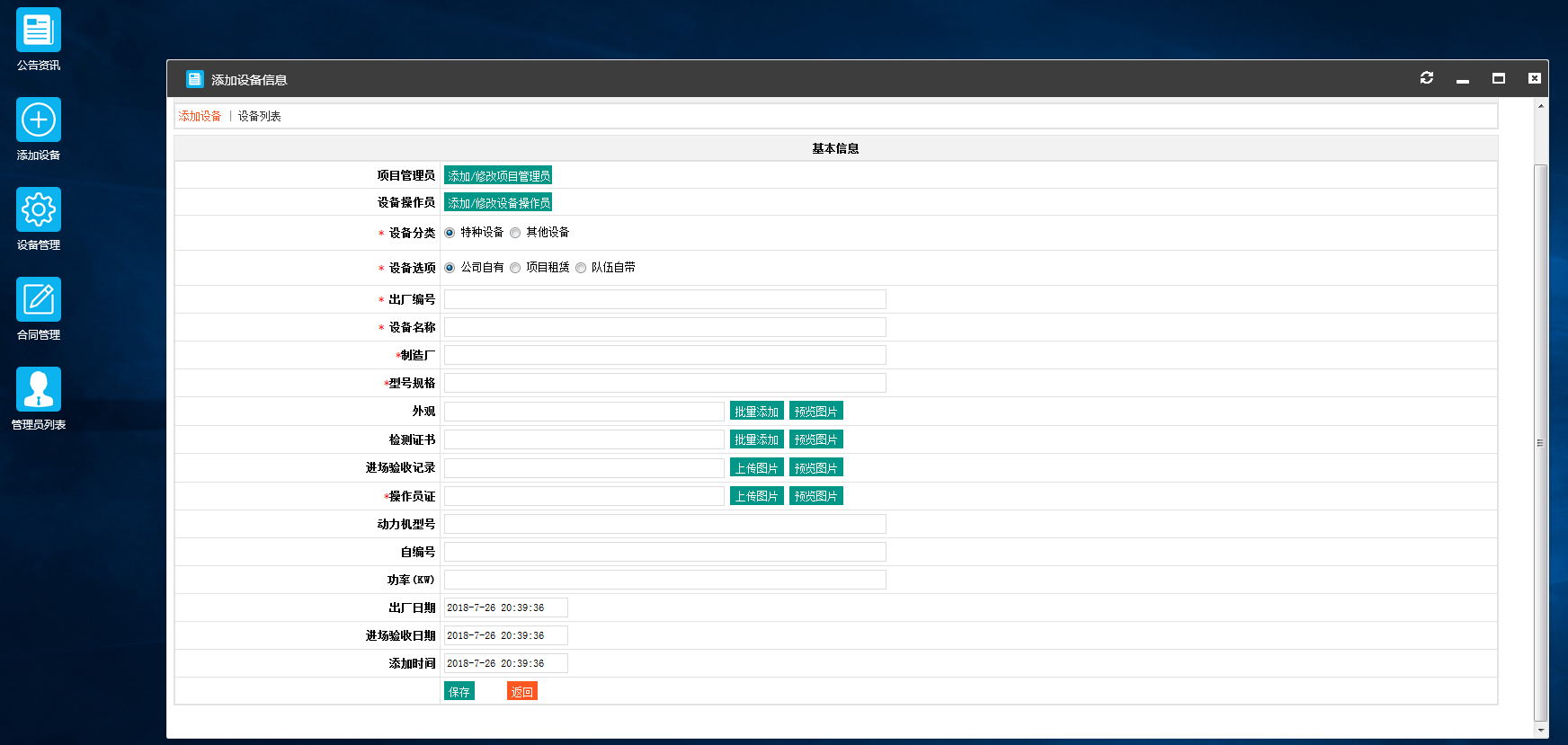The height and width of the screenshot is (745, 1568).
Task: Select the 项目租赁 radio option
Action: 515,268
